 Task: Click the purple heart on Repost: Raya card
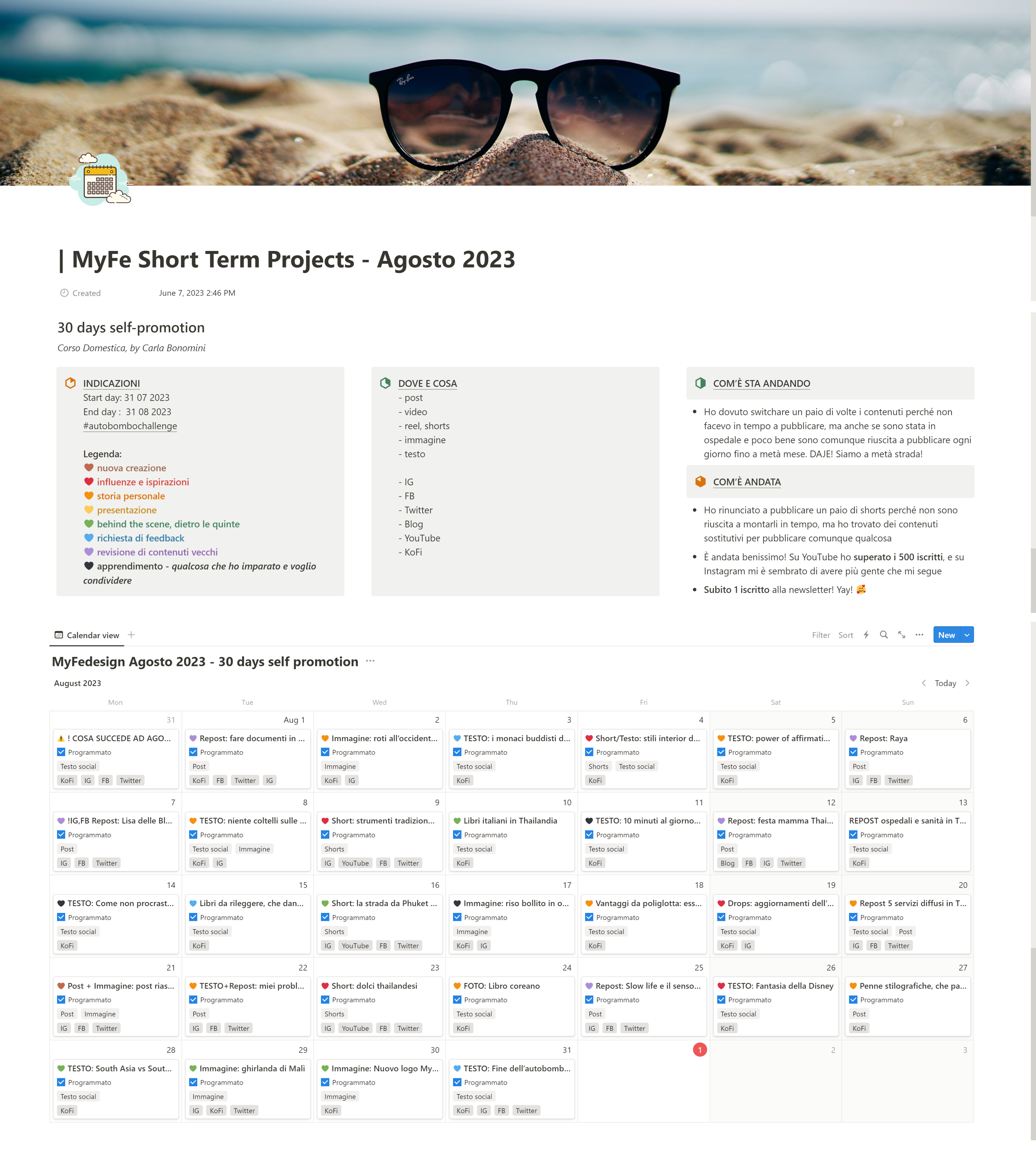click(x=853, y=738)
